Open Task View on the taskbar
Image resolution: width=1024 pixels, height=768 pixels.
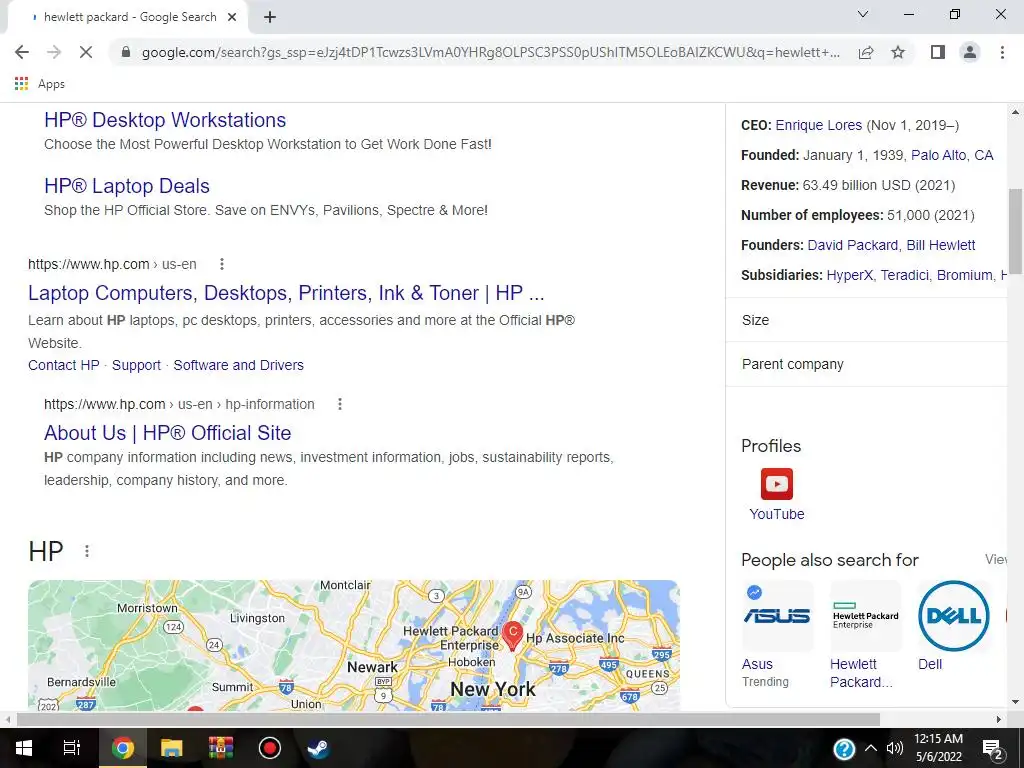(72, 748)
